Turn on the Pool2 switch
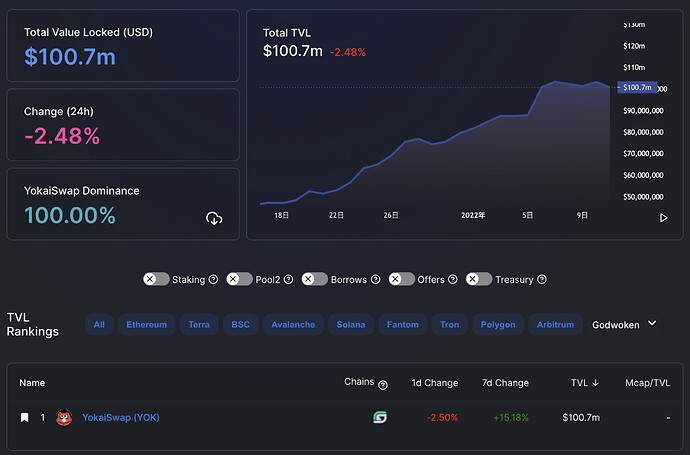Screen dimensions: 690x455 239,279
